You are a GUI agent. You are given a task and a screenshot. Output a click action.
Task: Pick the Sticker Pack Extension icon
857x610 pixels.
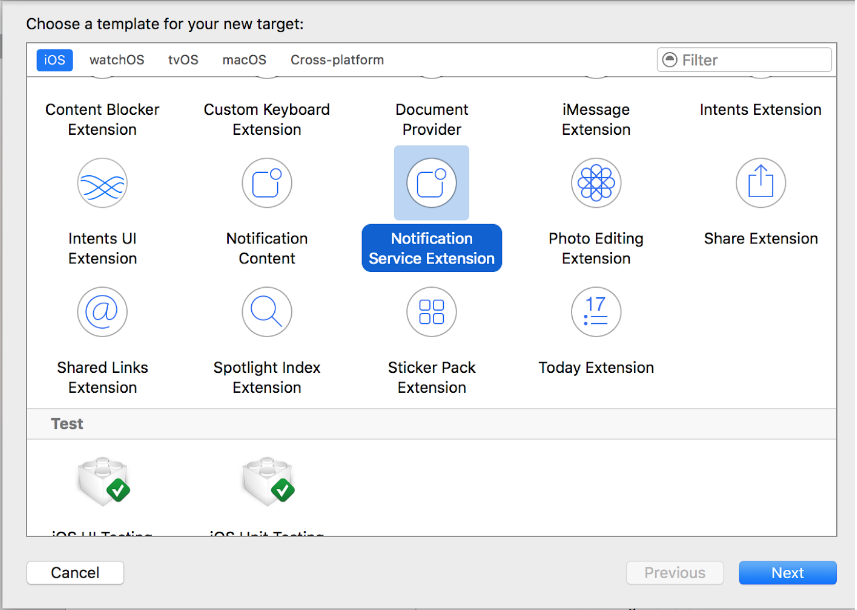[431, 312]
